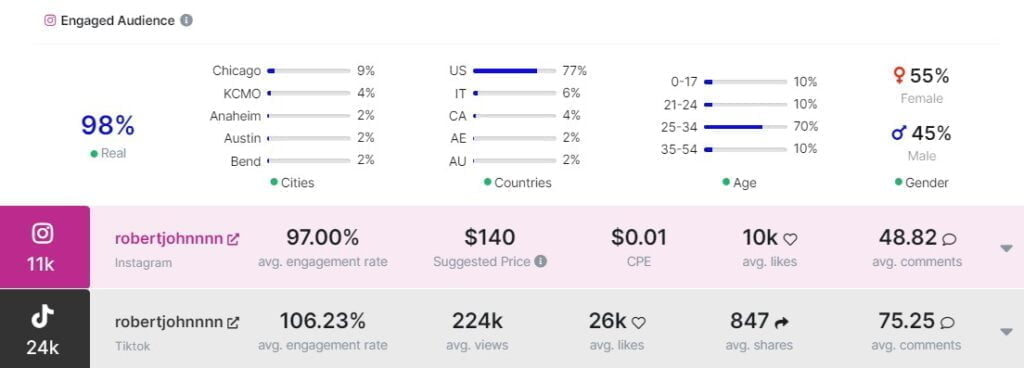This screenshot has height=368, width=1024.
Task: Expand the TikTok row details arrow
Action: [1006, 331]
